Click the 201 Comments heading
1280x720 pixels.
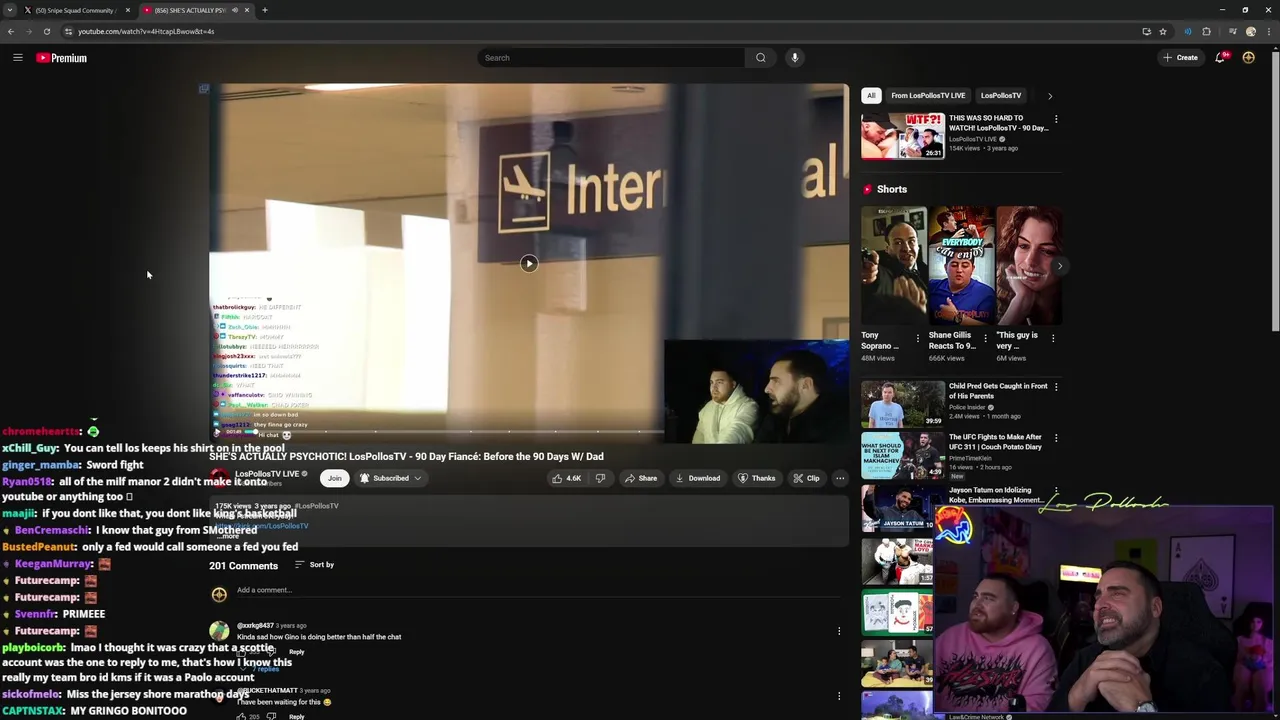pos(243,566)
